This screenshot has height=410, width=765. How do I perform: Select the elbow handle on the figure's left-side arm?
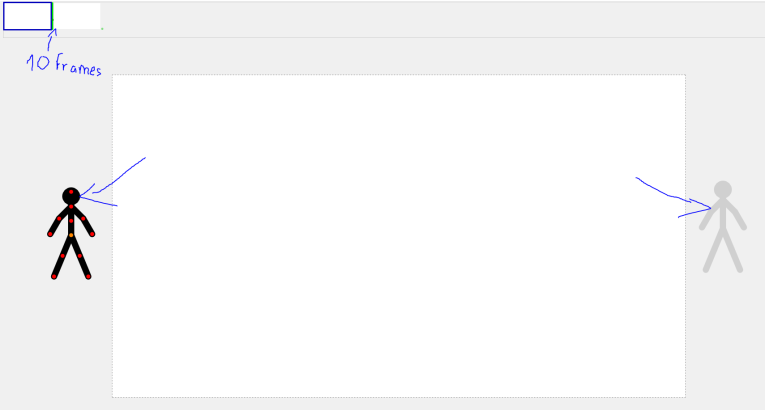pyautogui.click(x=59, y=219)
